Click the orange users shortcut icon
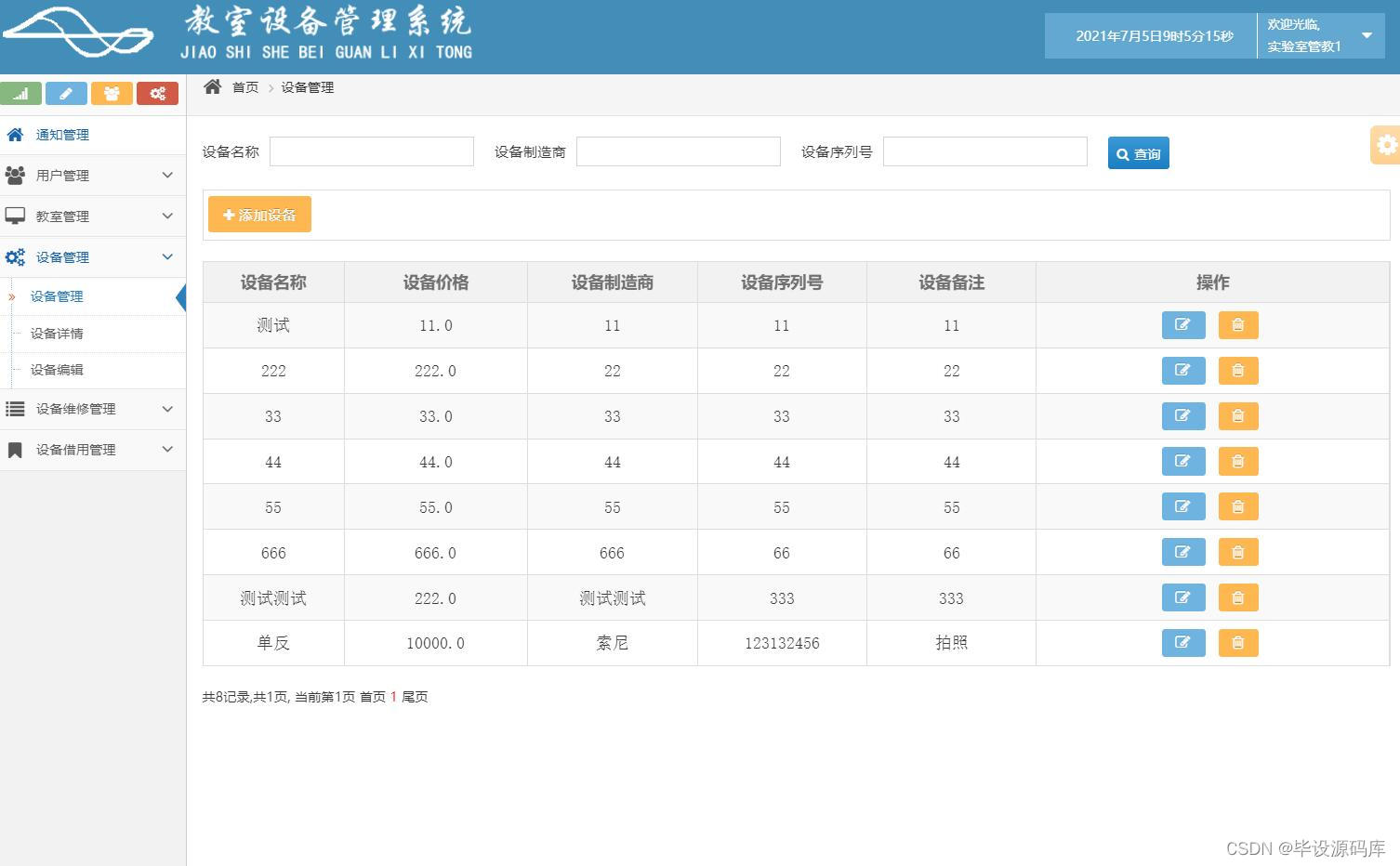Image resolution: width=1400 pixels, height=866 pixels. 112,93
